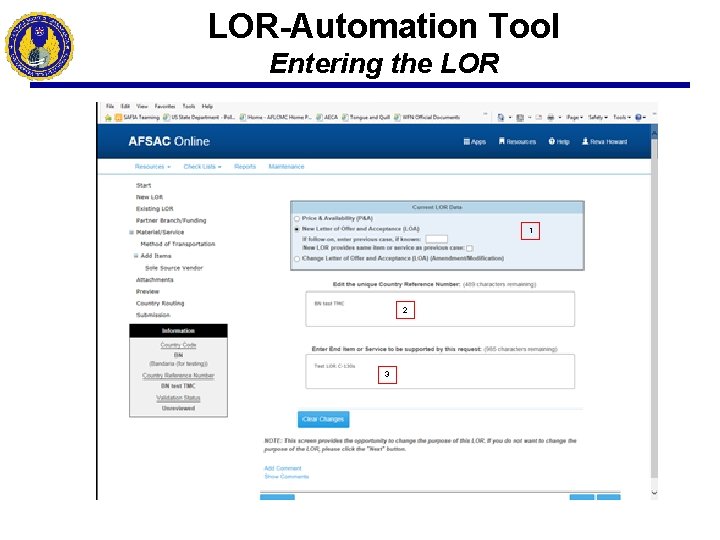Image resolution: width=720 pixels, height=540 pixels.
Task: Open the browser View menu
Action: click(142, 106)
